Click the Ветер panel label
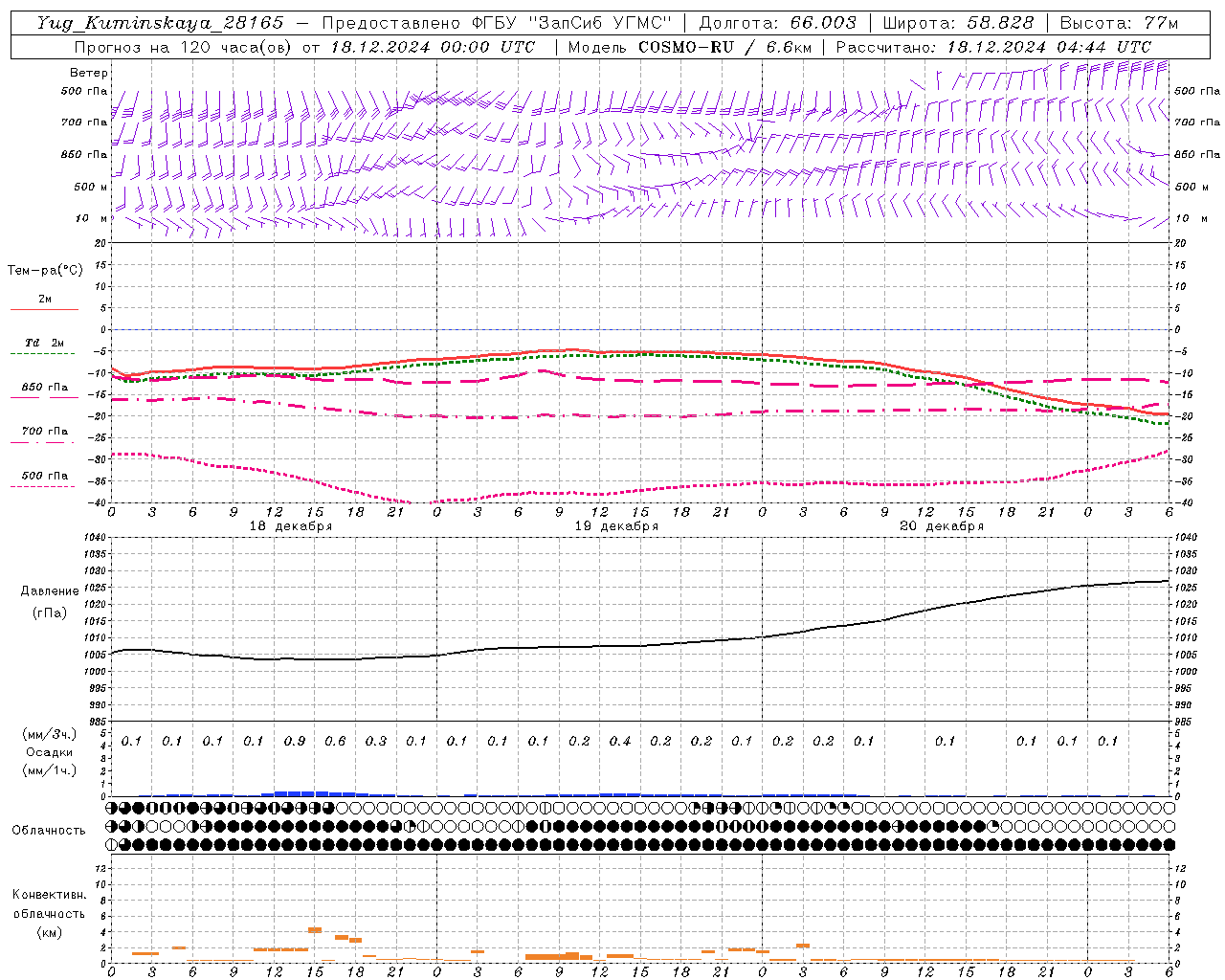Image resolution: width=1225 pixels, height=980 pixels. pyautogui.click(x=89, y=73)
